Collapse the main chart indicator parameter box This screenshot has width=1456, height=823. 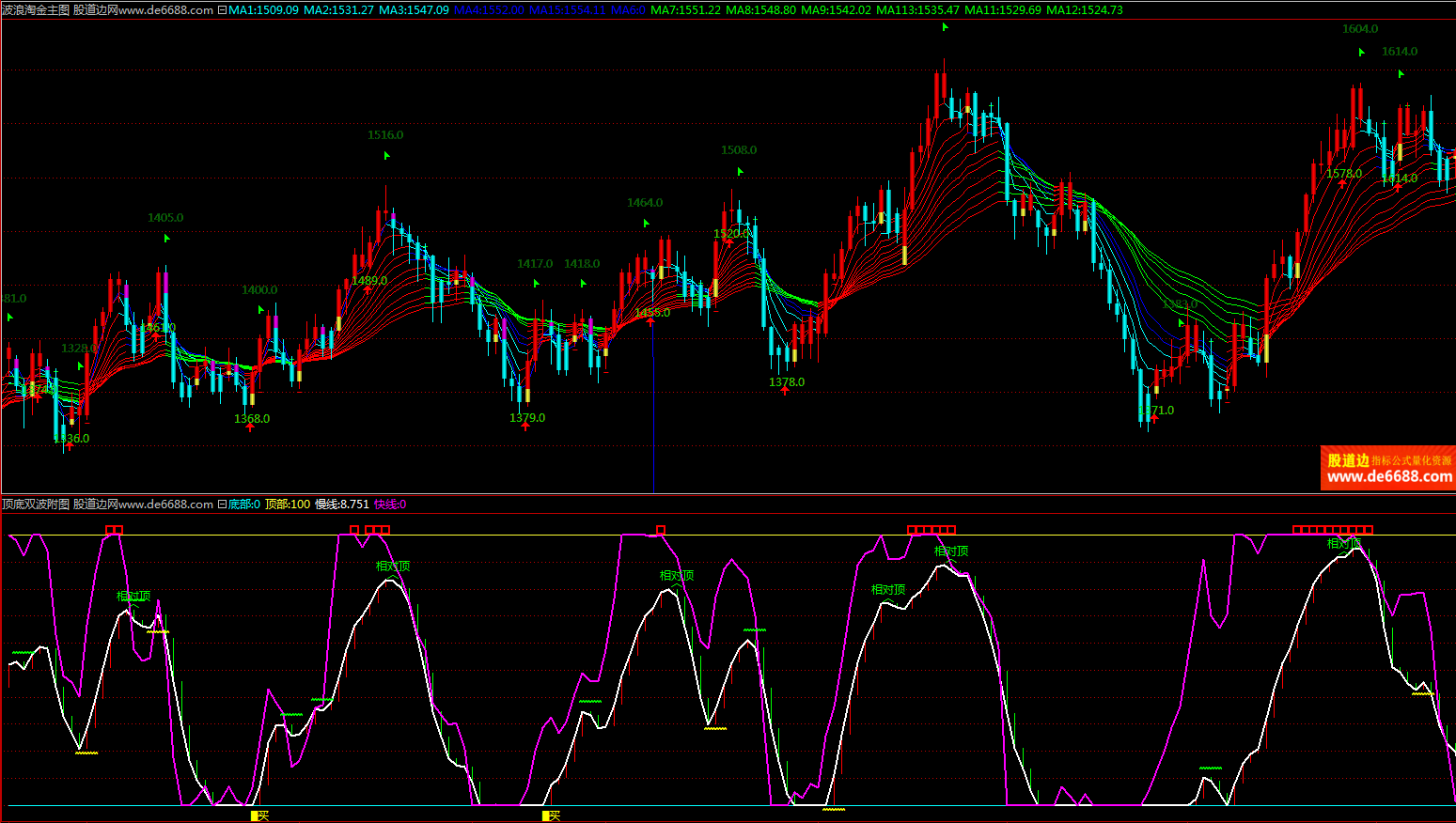(222, 10)
